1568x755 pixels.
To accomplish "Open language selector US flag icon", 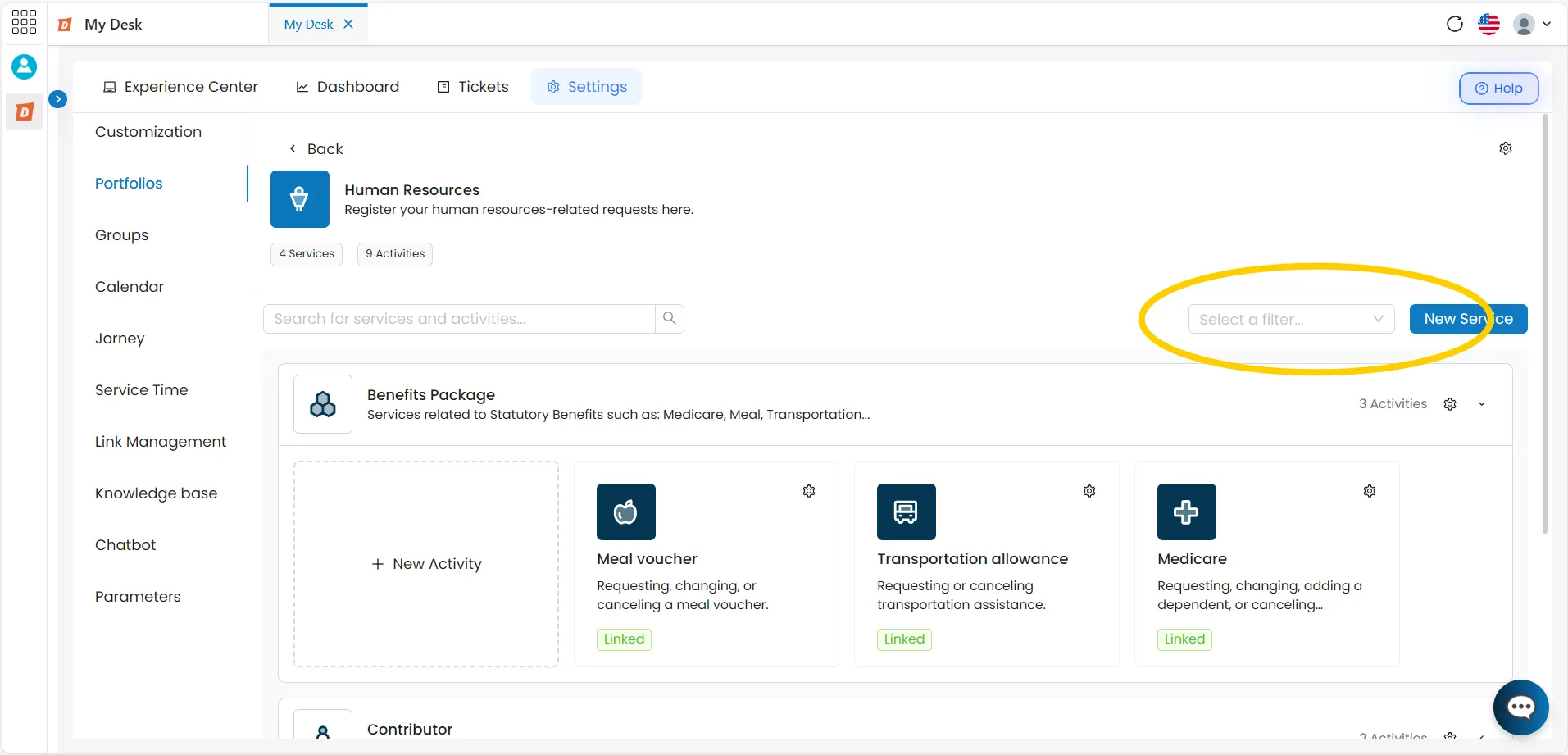I will 1489,24.
